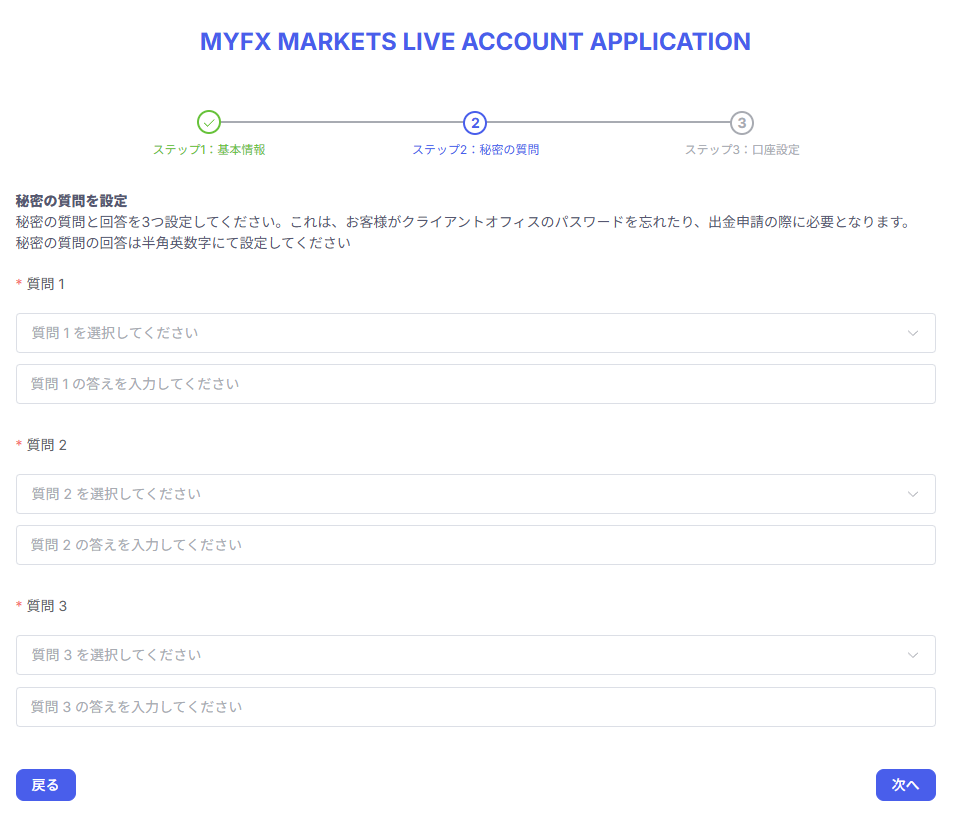Click the chevron arrow of 質問 2 dropdown
This screenshot has width=959, height=817.
(913, 494)
